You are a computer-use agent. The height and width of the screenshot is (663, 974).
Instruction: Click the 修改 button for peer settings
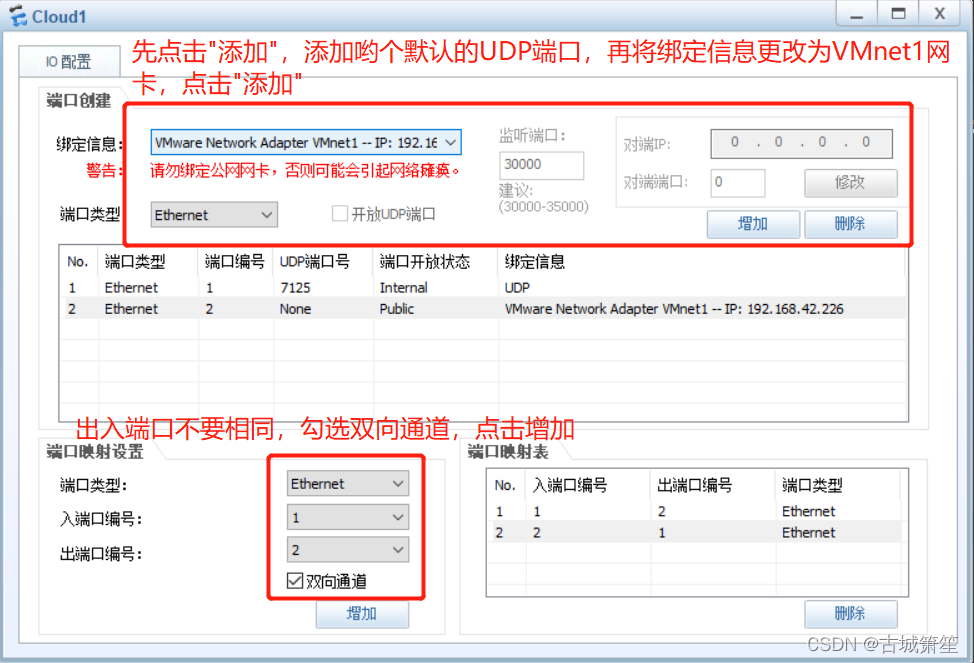[x=850, y=183]
